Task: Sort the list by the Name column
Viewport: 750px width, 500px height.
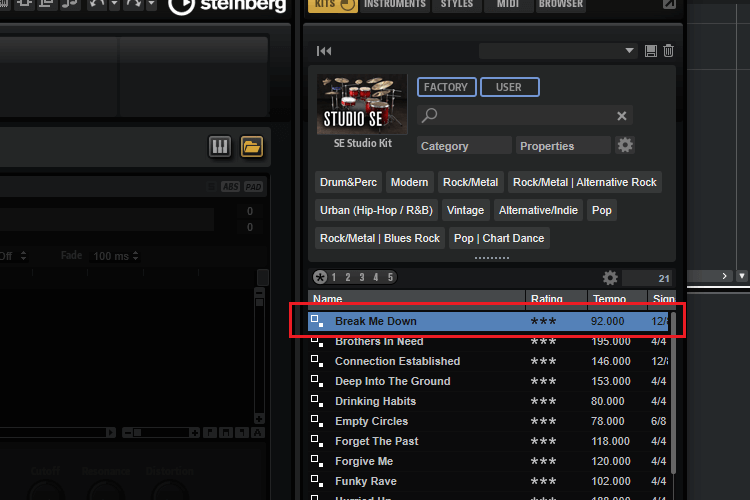Action: (x=417, y=299)
